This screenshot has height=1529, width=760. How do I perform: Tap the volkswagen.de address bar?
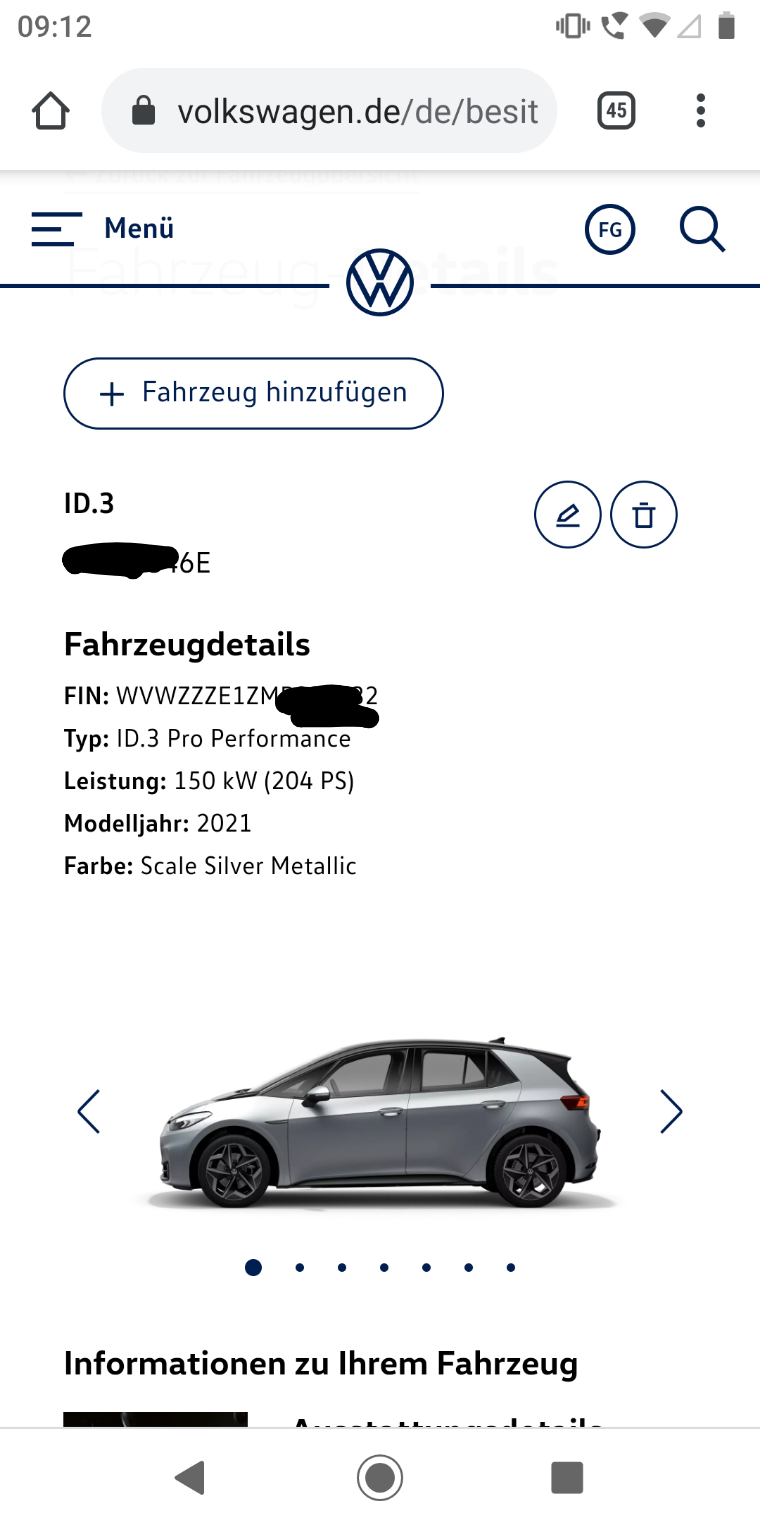click(329, 111)
